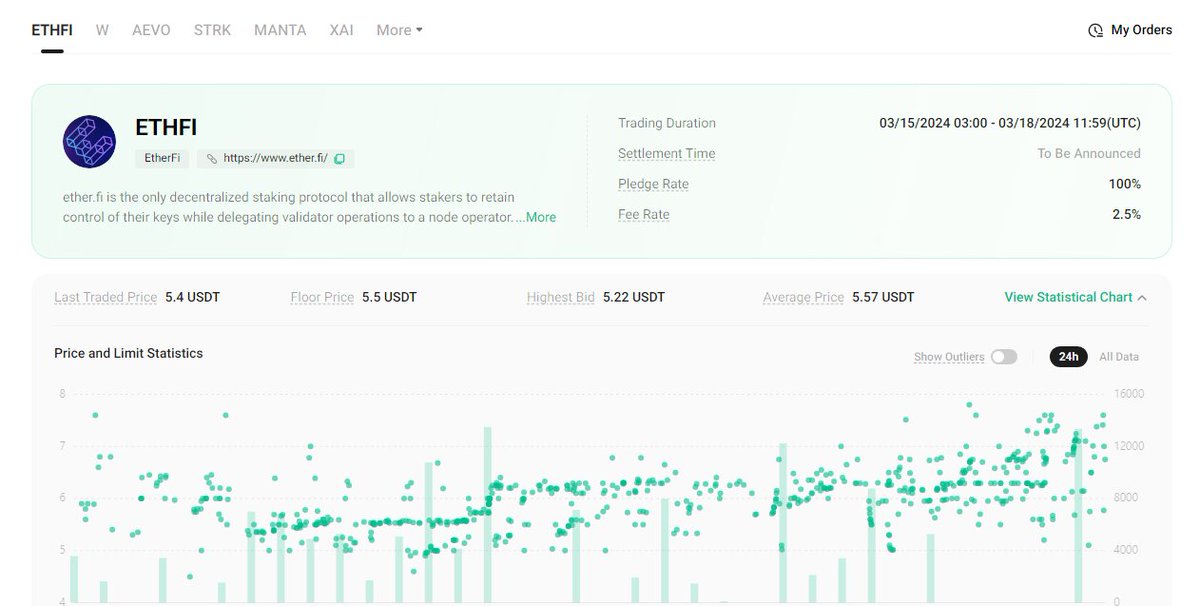Image resolution: width=1200 pixels, height=606 pixels.
Task: Open the STRK tab
Action: point(212,30)
